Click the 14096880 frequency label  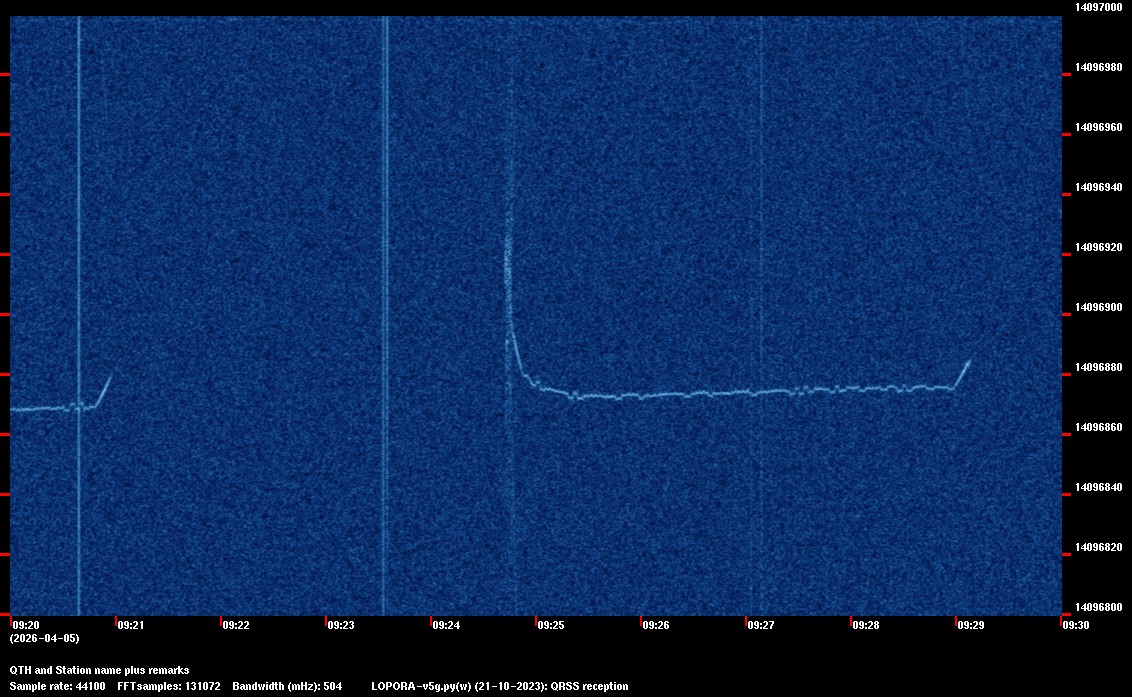click(x=1099, y=367)
